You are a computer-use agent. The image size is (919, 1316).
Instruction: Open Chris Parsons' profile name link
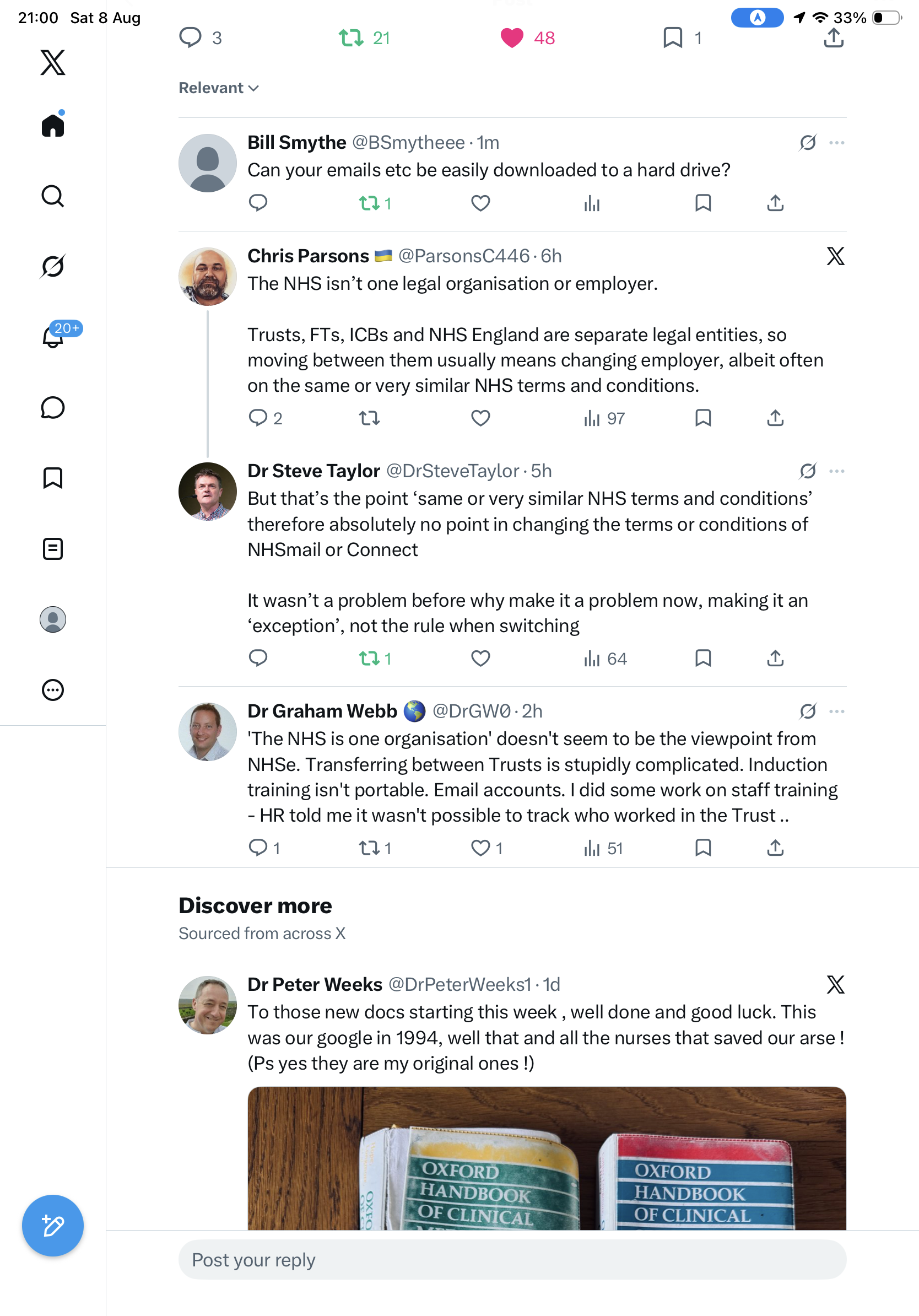[x=308, y=256]
